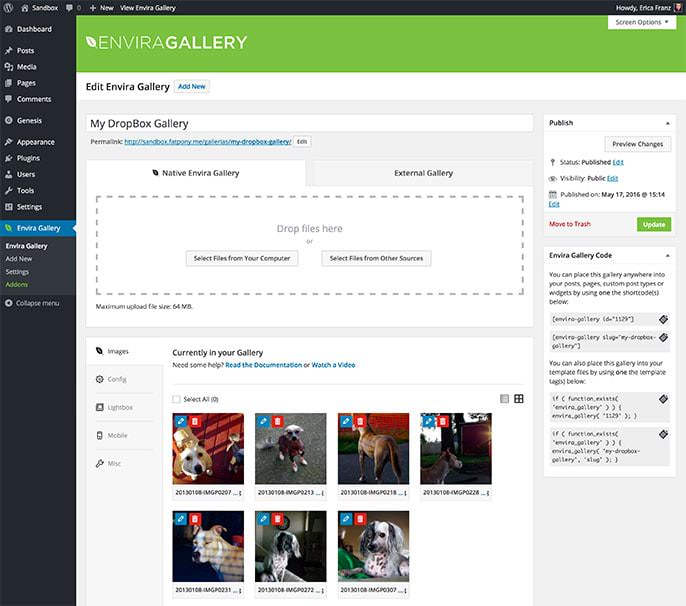Edit the IMGP0307 image via pencil icon
686x606 pixels.
[346, 518]
